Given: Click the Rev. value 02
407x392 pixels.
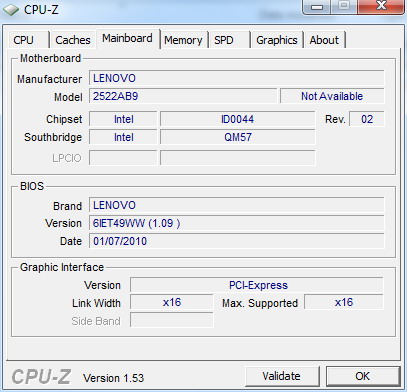Looking at the screenshot, I should pos(367,119).
